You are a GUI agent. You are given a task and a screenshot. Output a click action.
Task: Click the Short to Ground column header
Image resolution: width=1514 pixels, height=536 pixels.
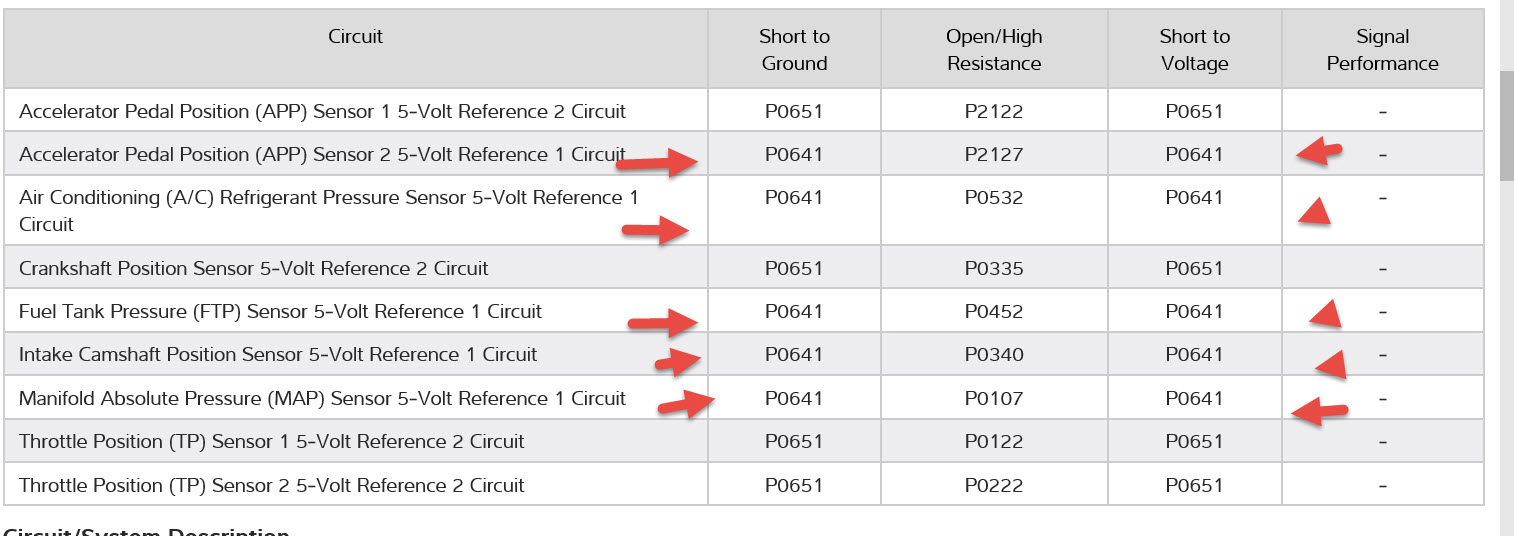click(794, 50)
